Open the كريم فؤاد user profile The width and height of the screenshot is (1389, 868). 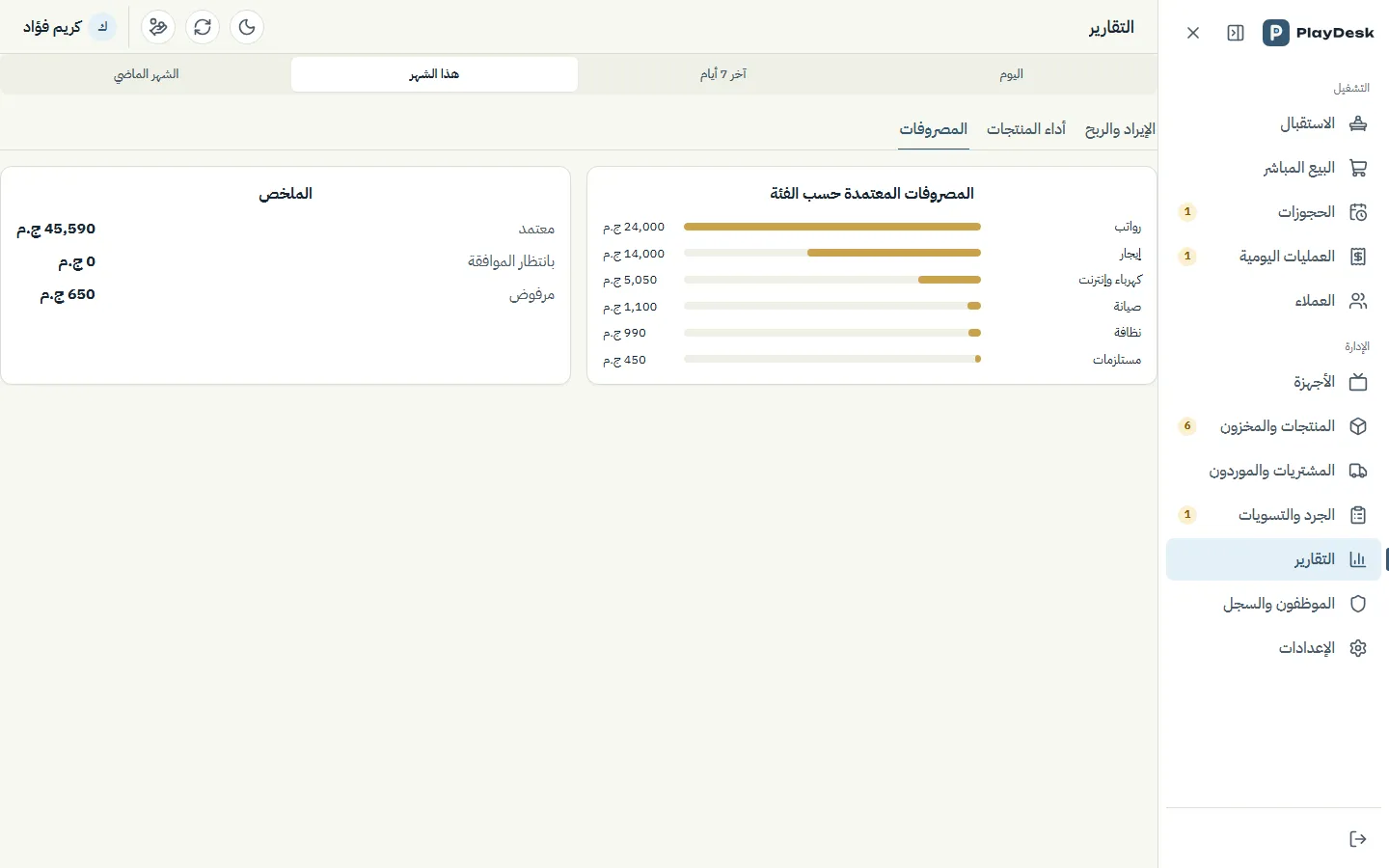tap(68, 27)
